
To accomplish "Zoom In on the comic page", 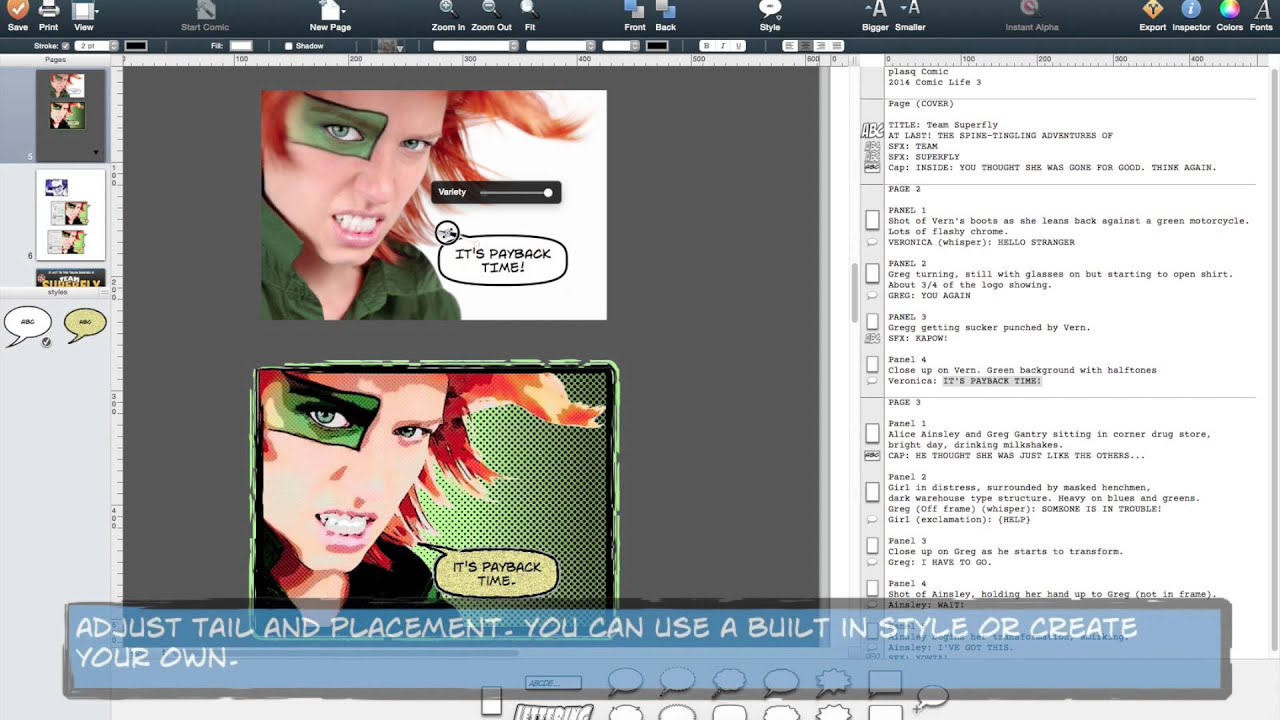I will [448, 10].
